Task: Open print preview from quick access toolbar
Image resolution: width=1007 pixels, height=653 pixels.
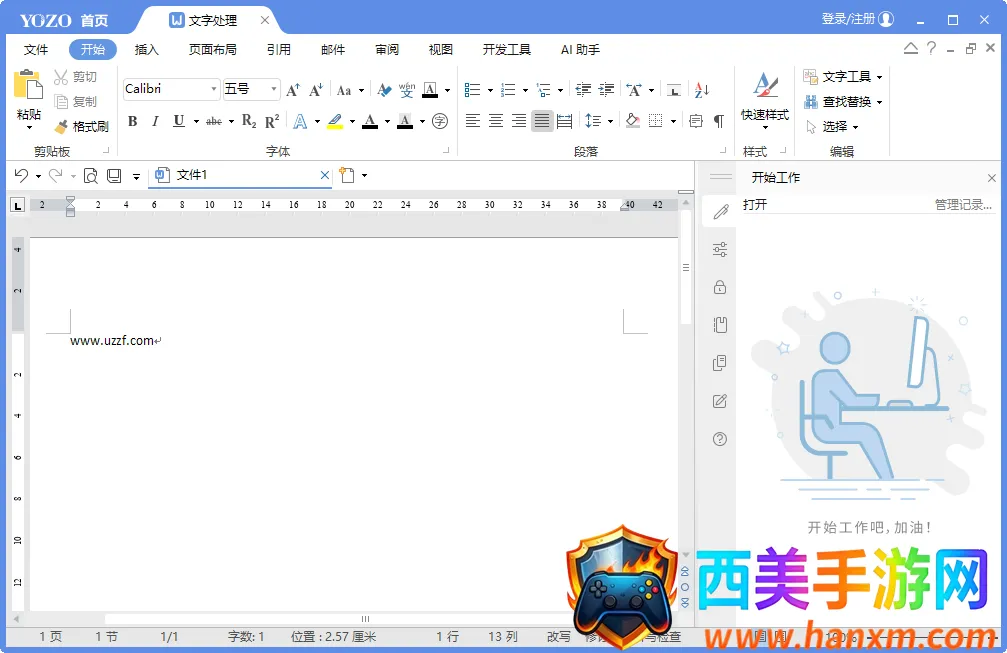Action: [90, 176]
